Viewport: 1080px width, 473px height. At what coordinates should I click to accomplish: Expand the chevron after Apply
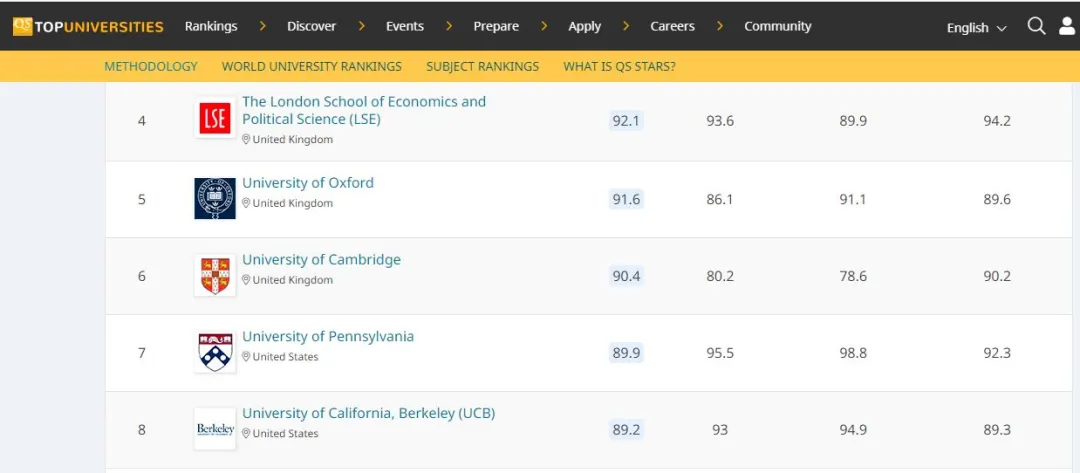pos(626,26)
